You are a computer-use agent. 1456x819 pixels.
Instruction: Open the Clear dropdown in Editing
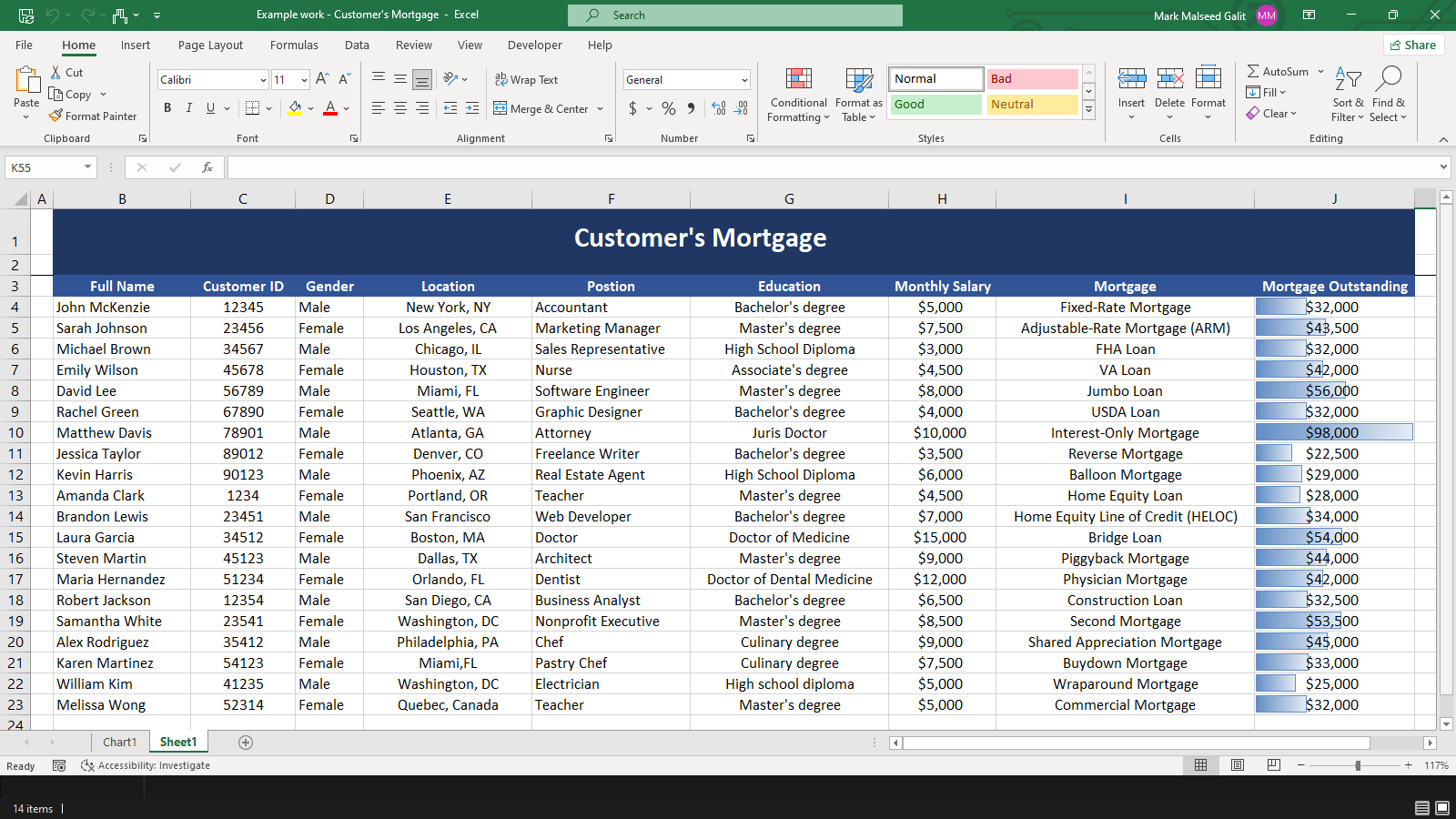(x=1272, y=114)
